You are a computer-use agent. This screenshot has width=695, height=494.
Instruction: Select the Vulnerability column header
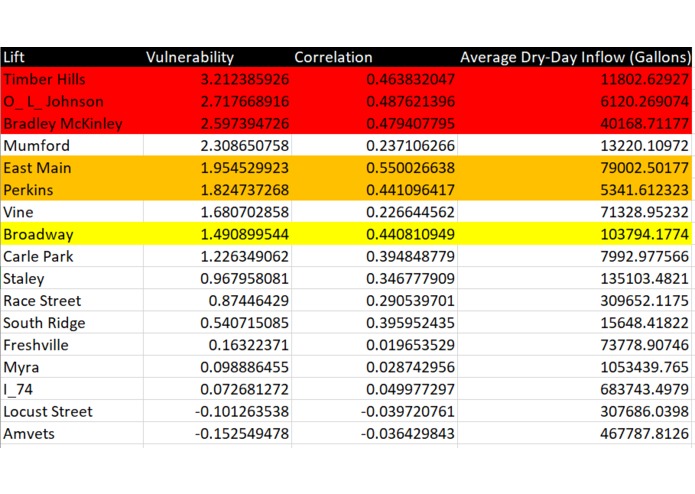tap(217, 57)
